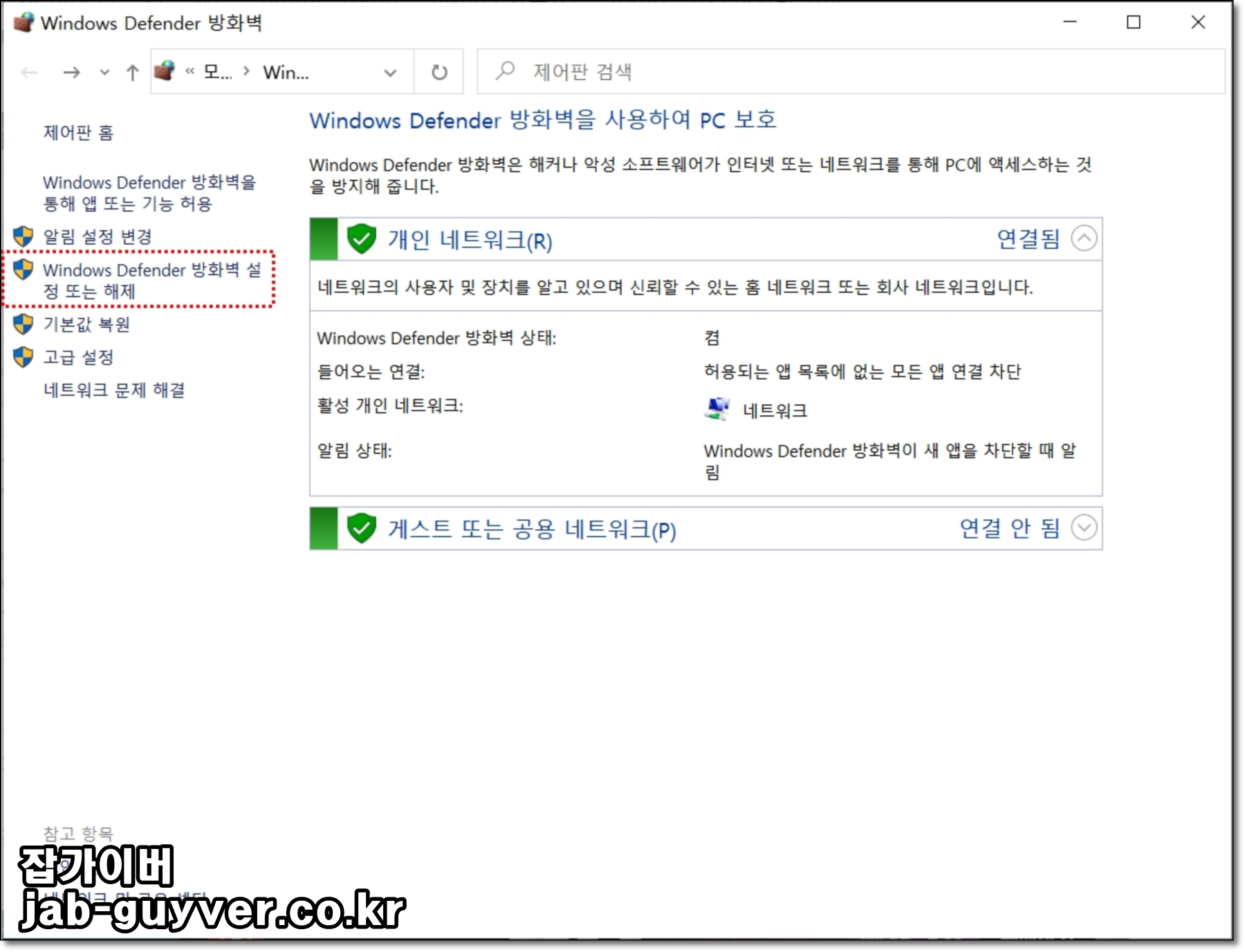Click 활성 개인 네트워크 label
The image size is (1245, 952).
[390, 405]
